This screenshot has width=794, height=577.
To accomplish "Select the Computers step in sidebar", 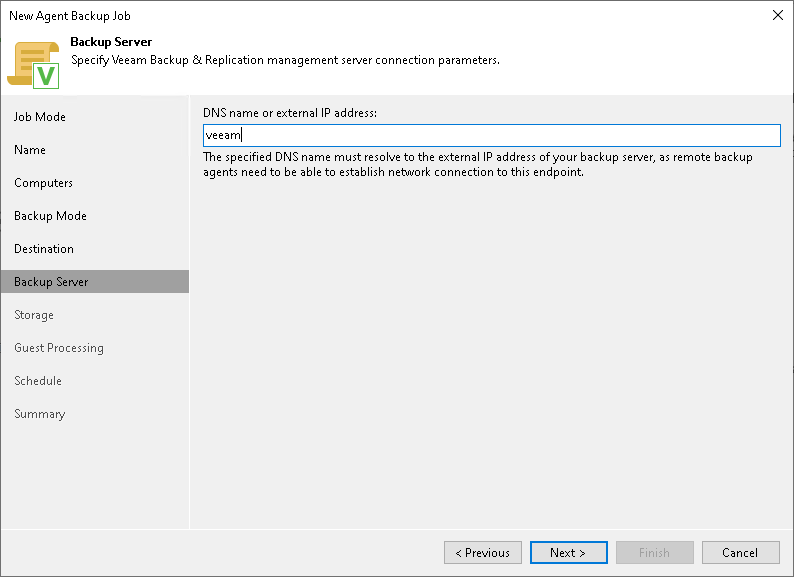I will pos(43,183).
